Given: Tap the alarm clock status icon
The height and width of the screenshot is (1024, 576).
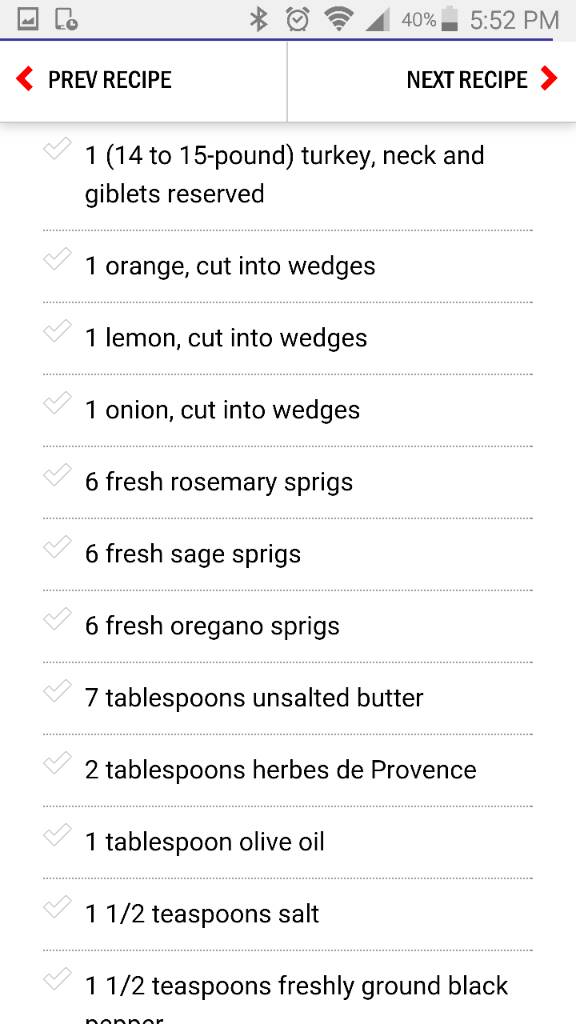Looking at the screenshot, I should coord(298,20).
